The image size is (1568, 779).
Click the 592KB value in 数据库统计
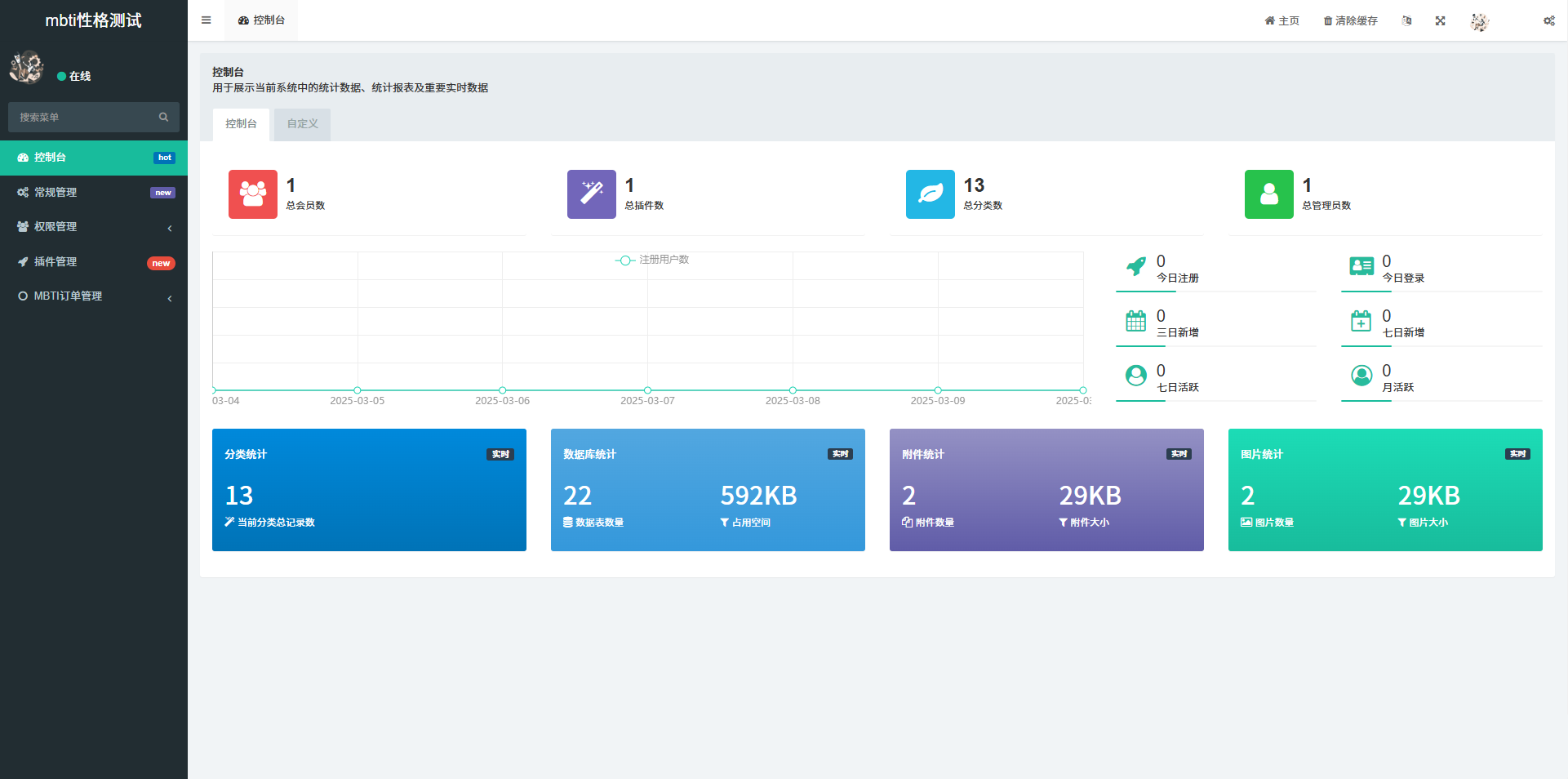point(758,496)
